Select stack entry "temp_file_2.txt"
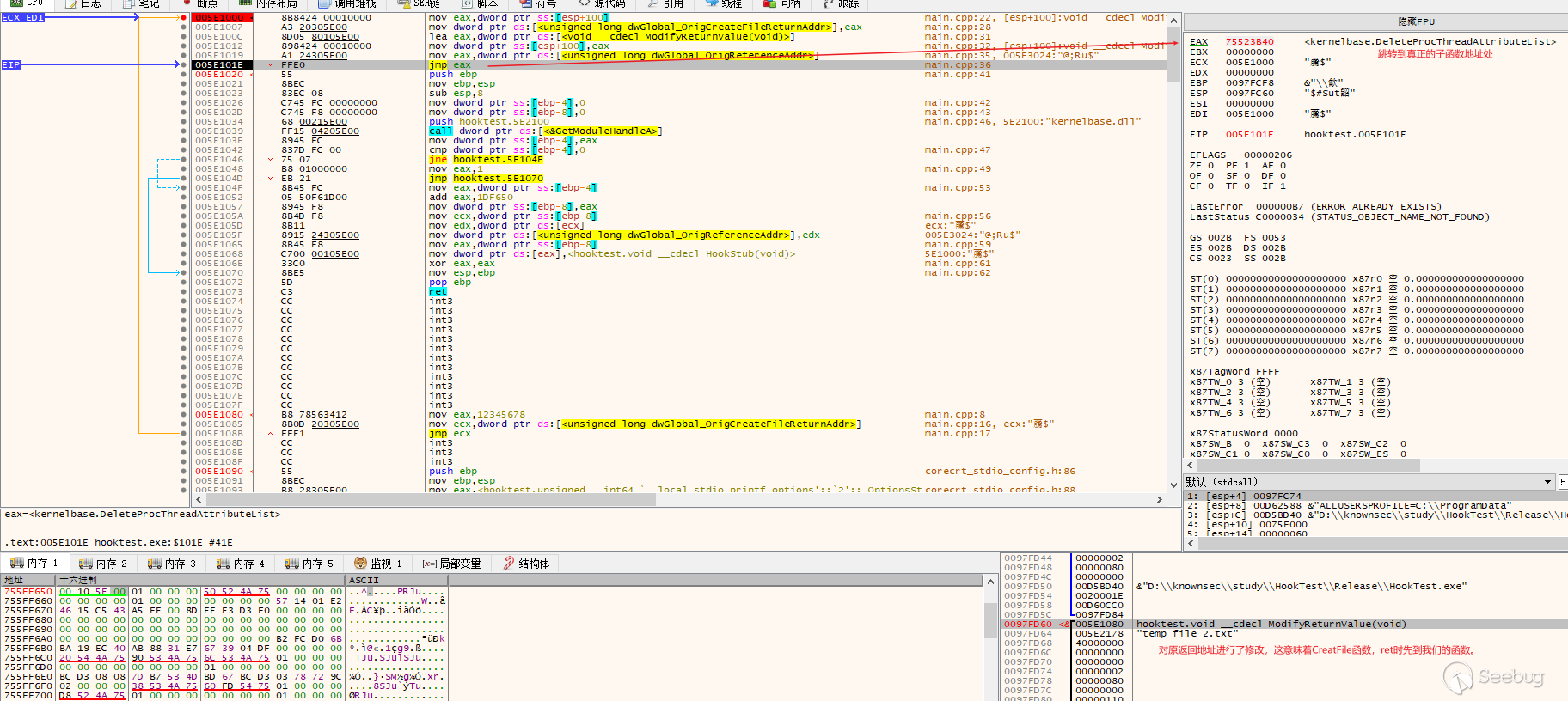Screen dimensions: 1568x701 point(1186,633)
